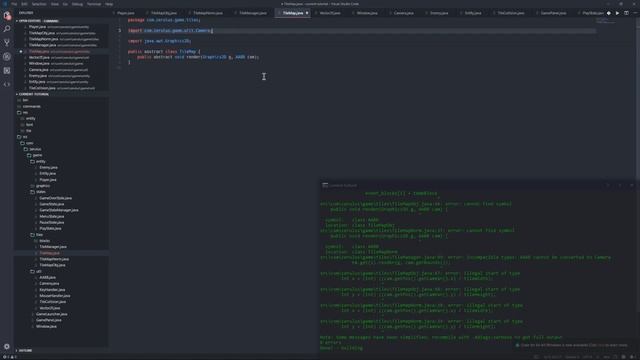Collapse the entity folder under game
The width and height of the screenshot is (640, 360).
[40, 161]
